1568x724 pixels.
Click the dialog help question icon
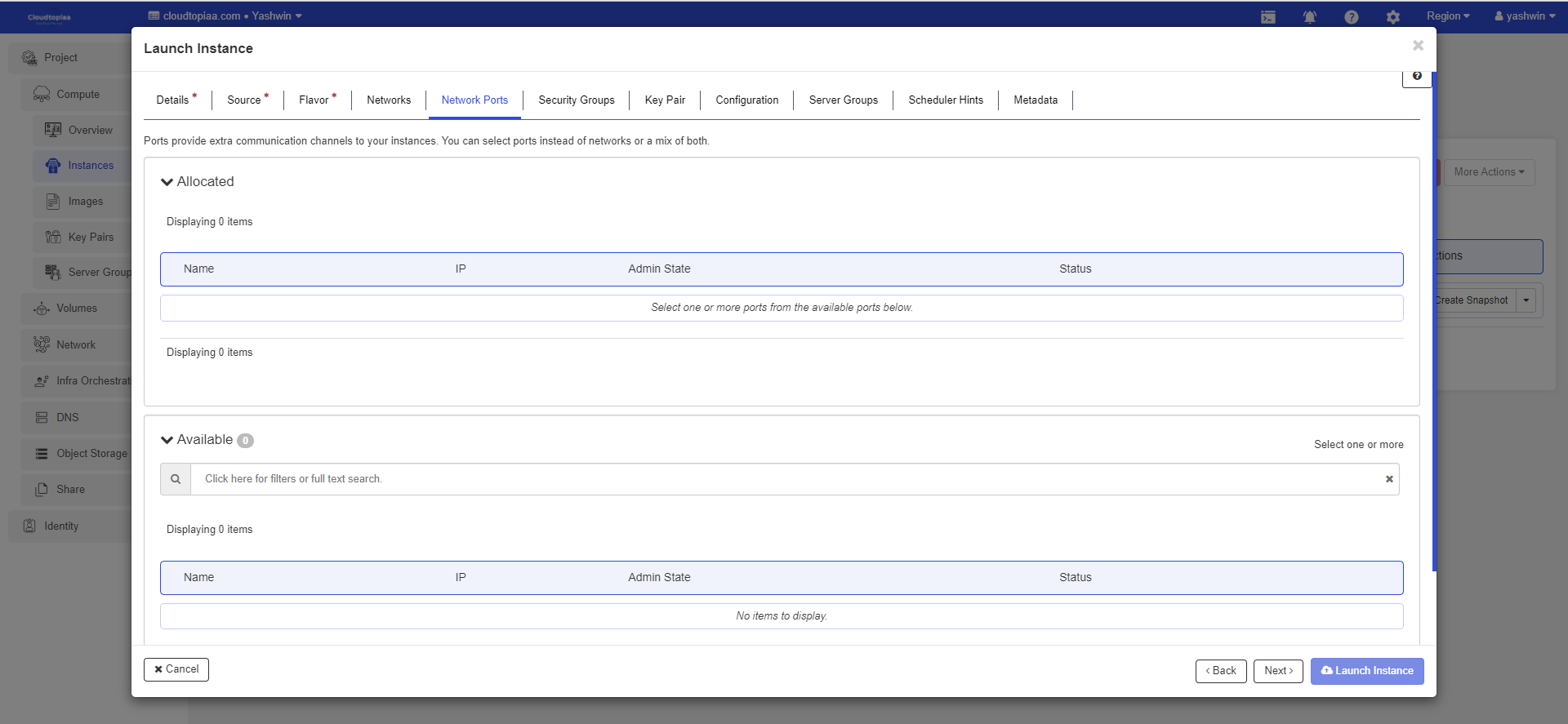pyautogui.click(x=1416, y=76)
